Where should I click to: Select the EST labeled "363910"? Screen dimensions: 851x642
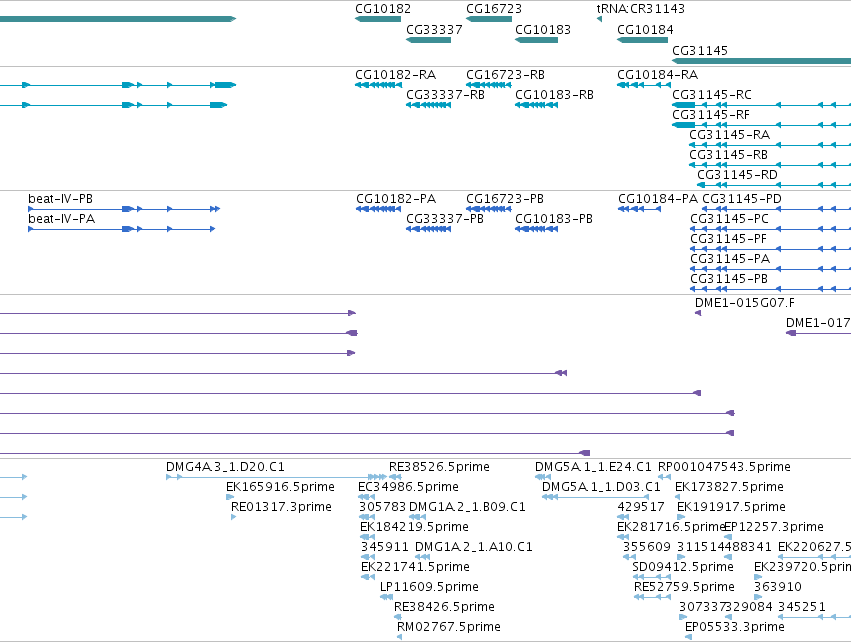pyautogui.click(x=778, y=588)
